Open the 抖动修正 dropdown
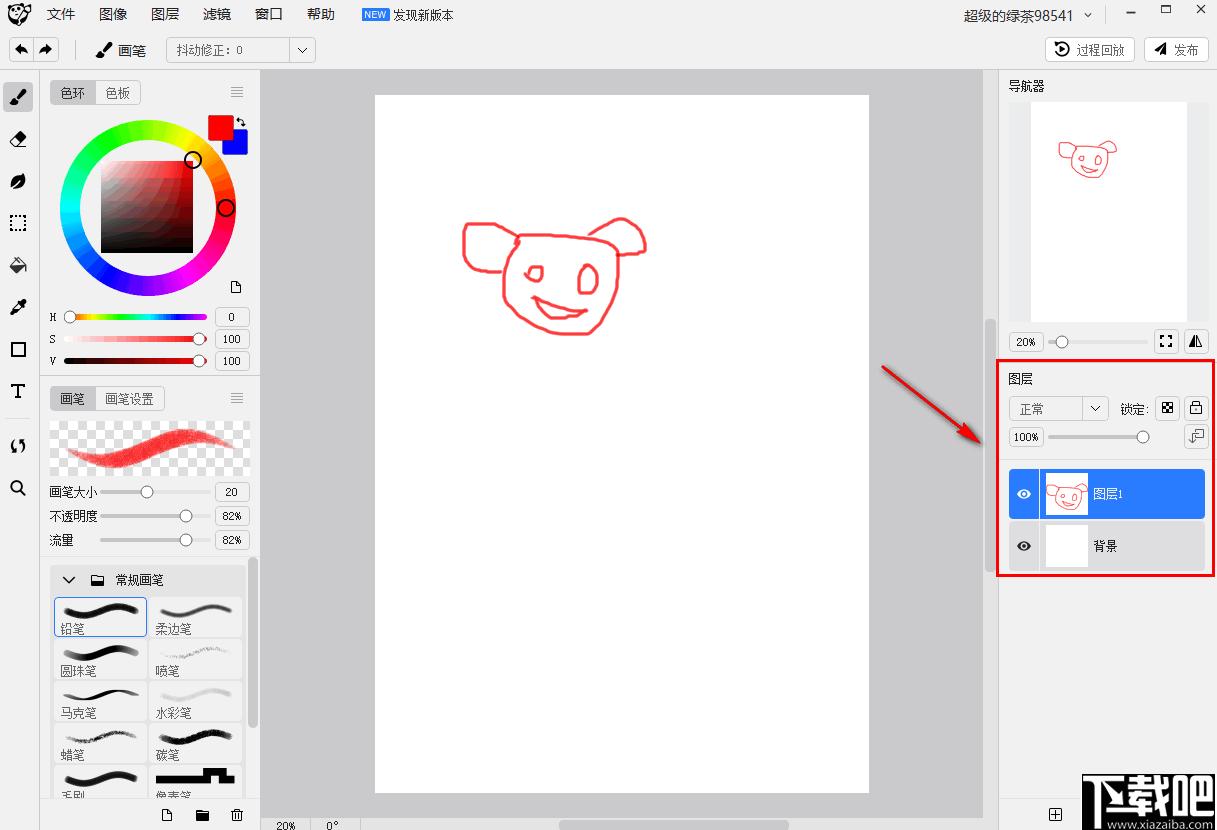 tap(303, 50)
